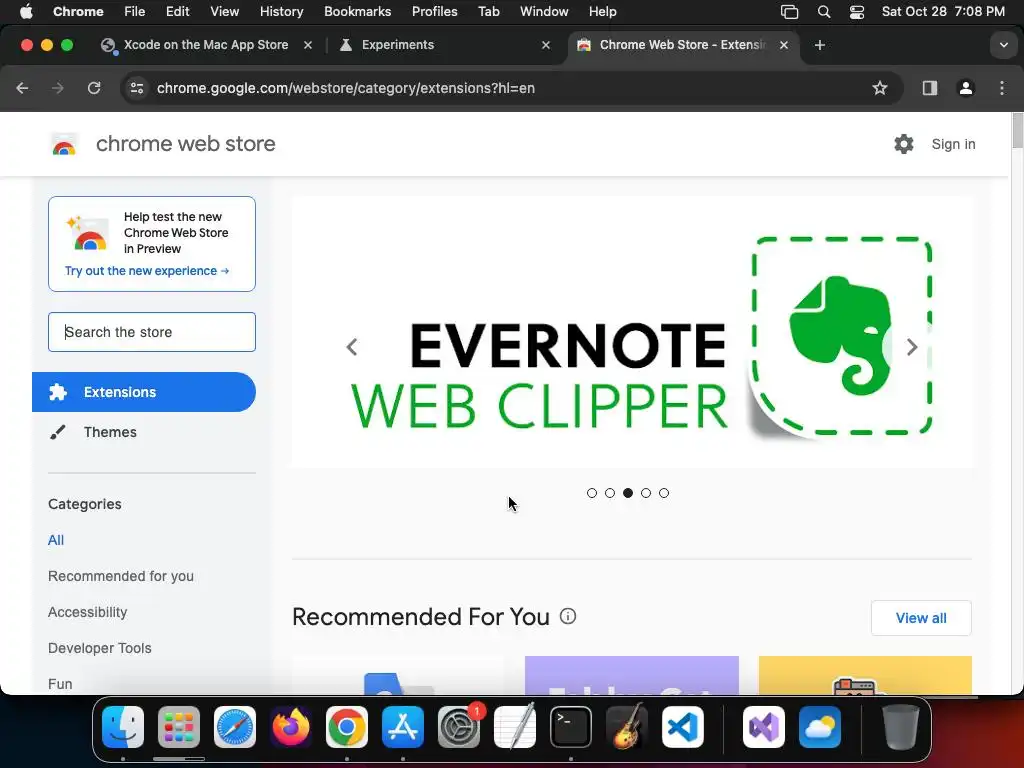Select Themes in the sidebar
Image resolution: width=1024 pixels, height=768 pixels.
coord(110,432)
